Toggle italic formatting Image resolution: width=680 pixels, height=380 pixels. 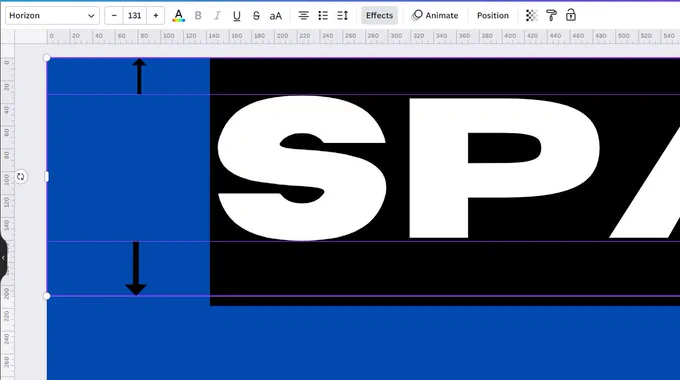click(x=217, y=16)
